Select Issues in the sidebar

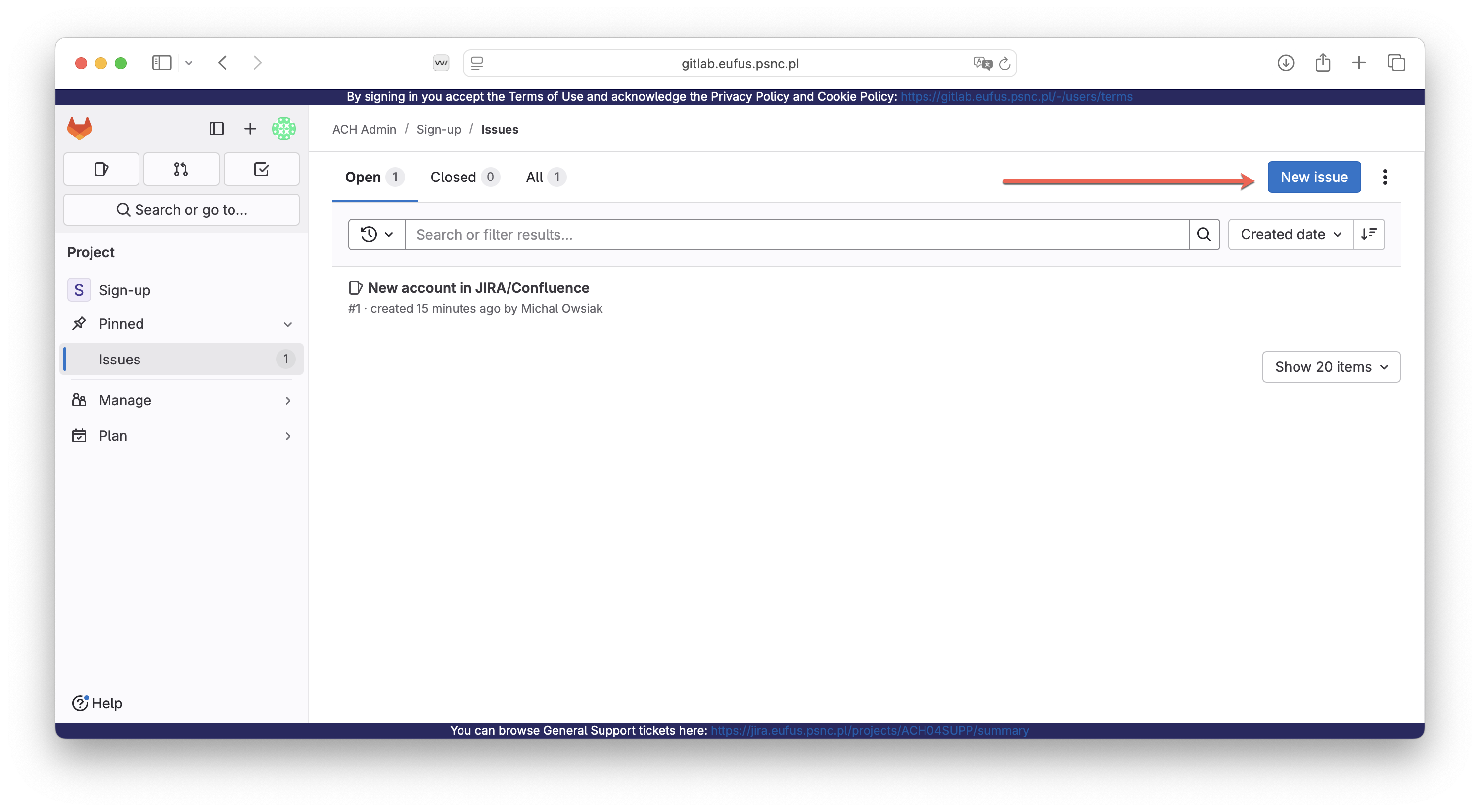click(182, 360)
